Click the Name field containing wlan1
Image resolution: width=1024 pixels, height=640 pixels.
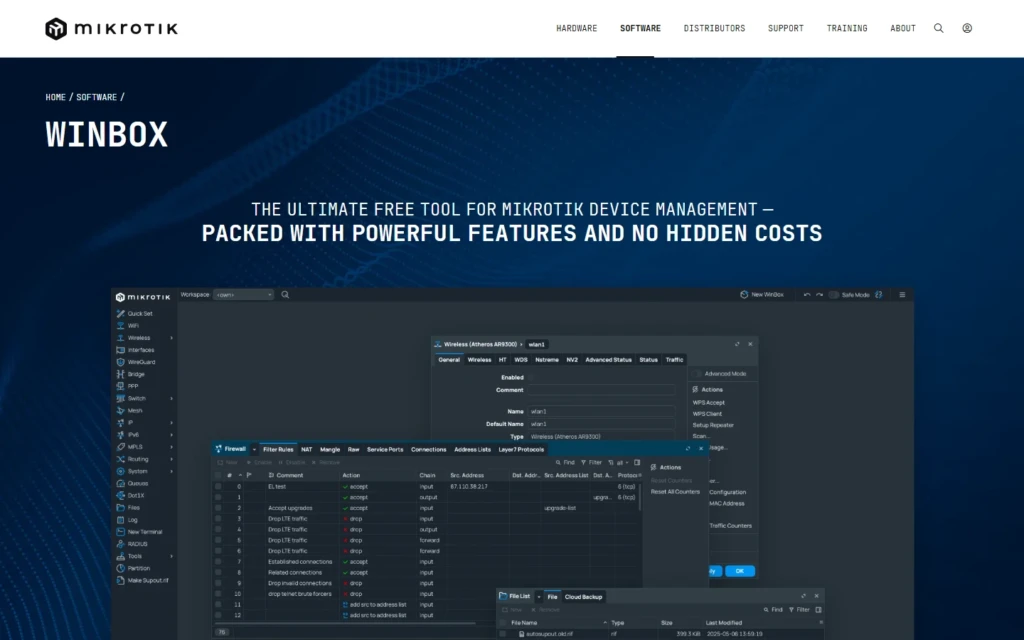point(601,411)
